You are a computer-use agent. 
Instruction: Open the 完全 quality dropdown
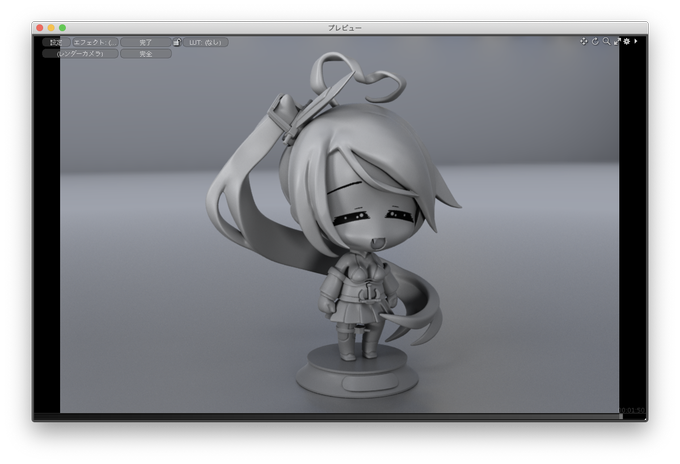(146, 54)
